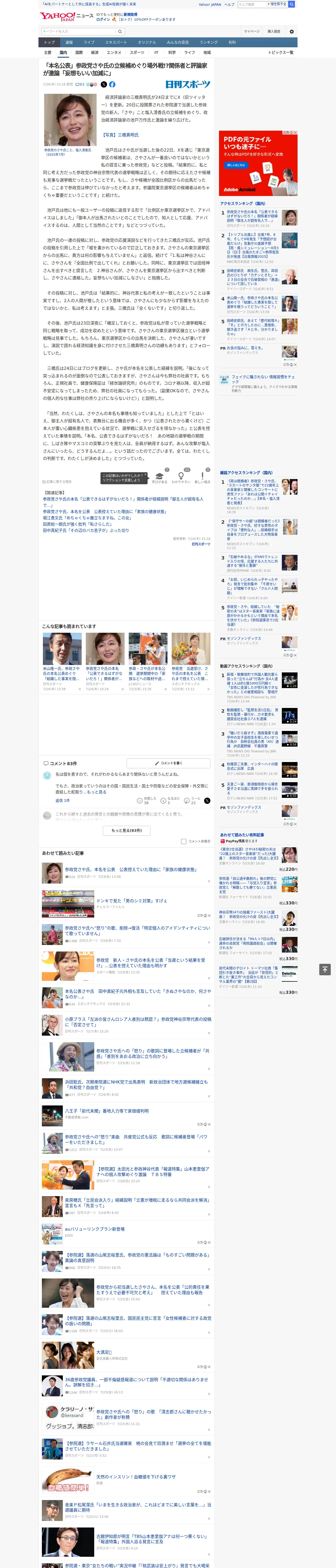Open settings gear icon in header
The width and height of the screenshot is (336, 1568).
point(292,31)
